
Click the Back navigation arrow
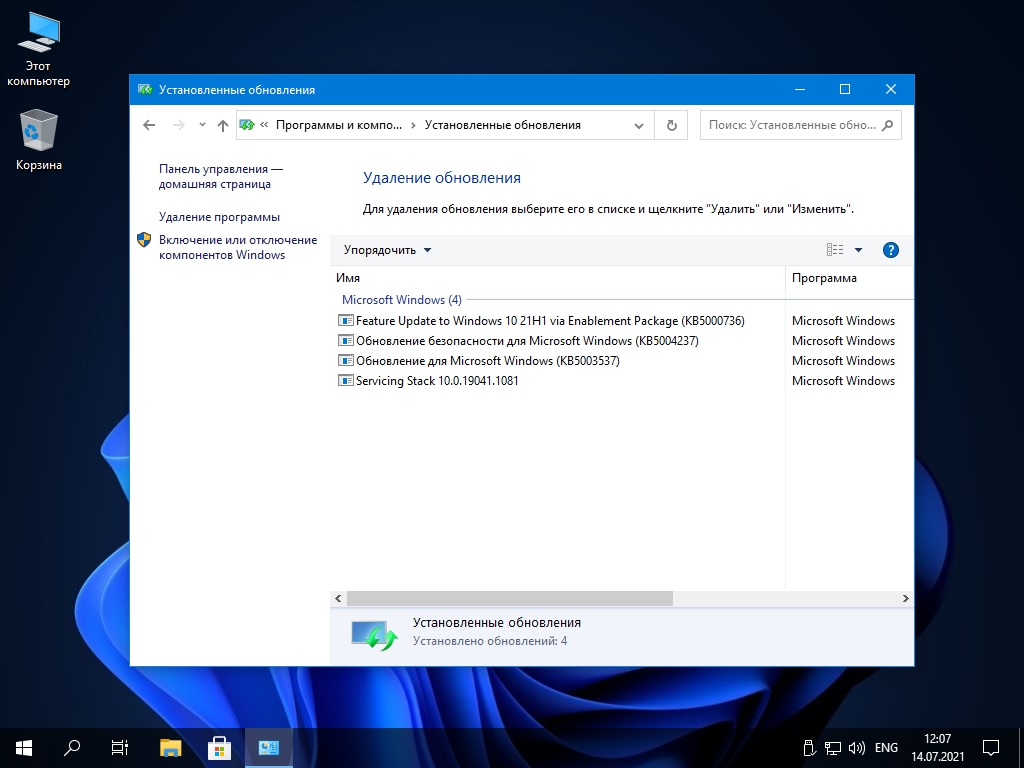[x=149, y=125]
